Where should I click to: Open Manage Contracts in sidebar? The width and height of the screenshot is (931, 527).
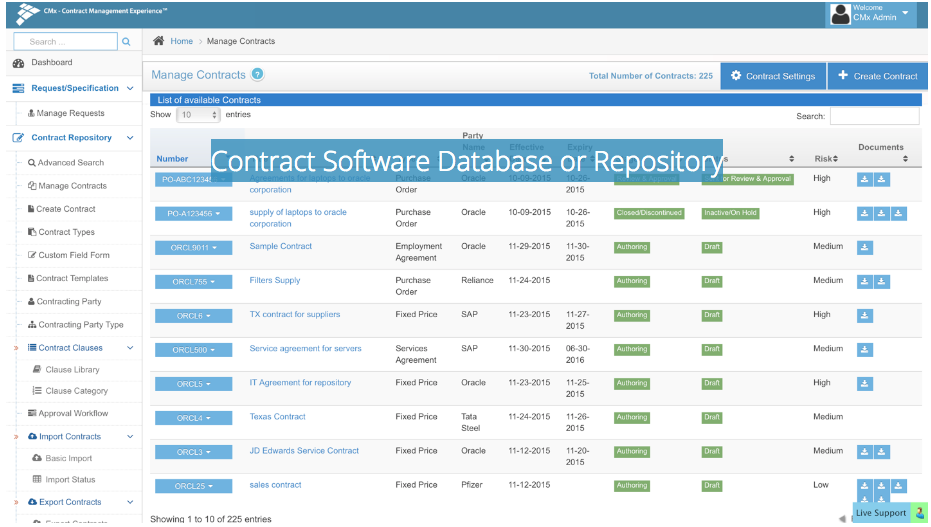tap(72, 186)
